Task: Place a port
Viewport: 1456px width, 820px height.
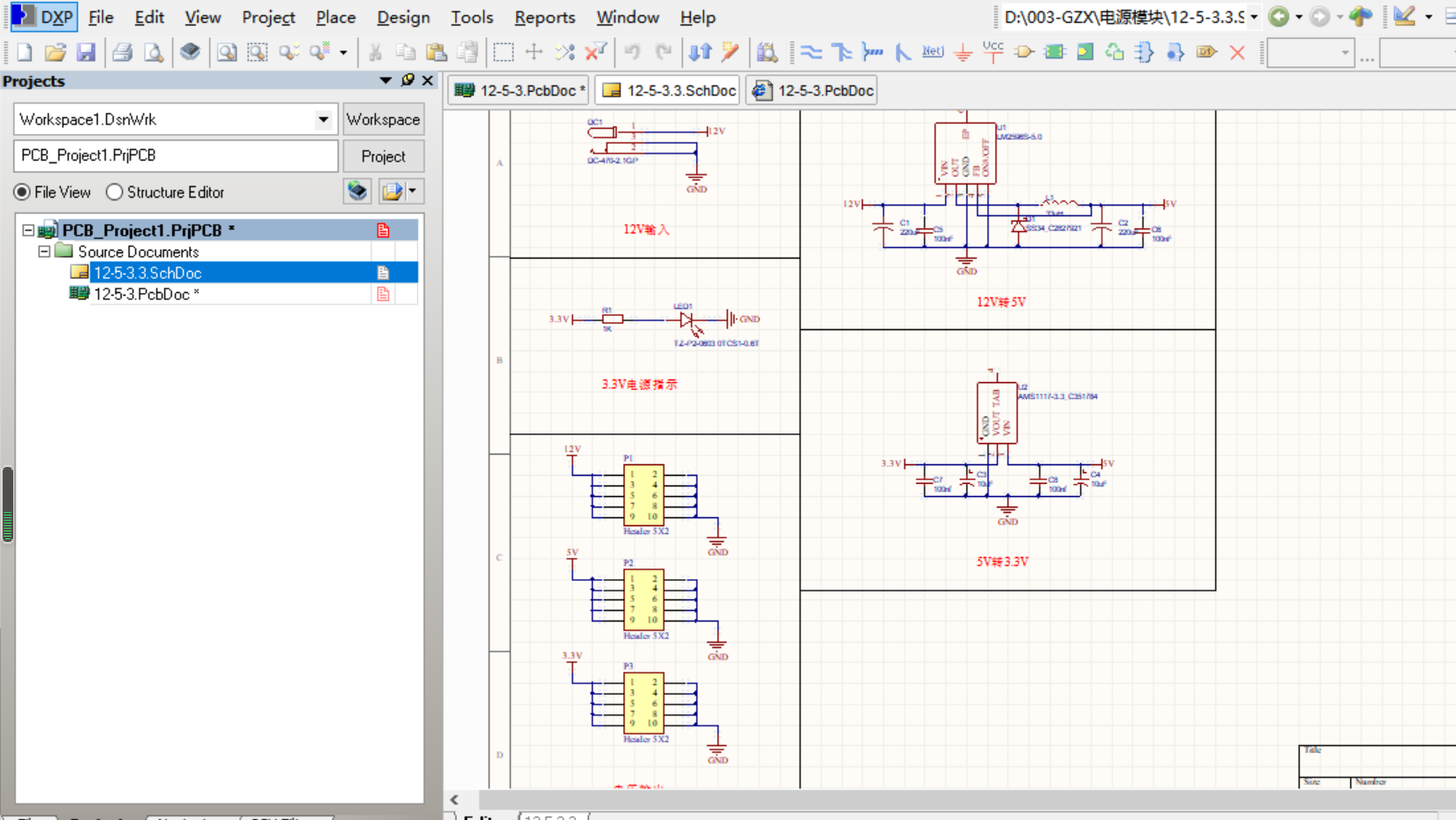Action: 1206,52
